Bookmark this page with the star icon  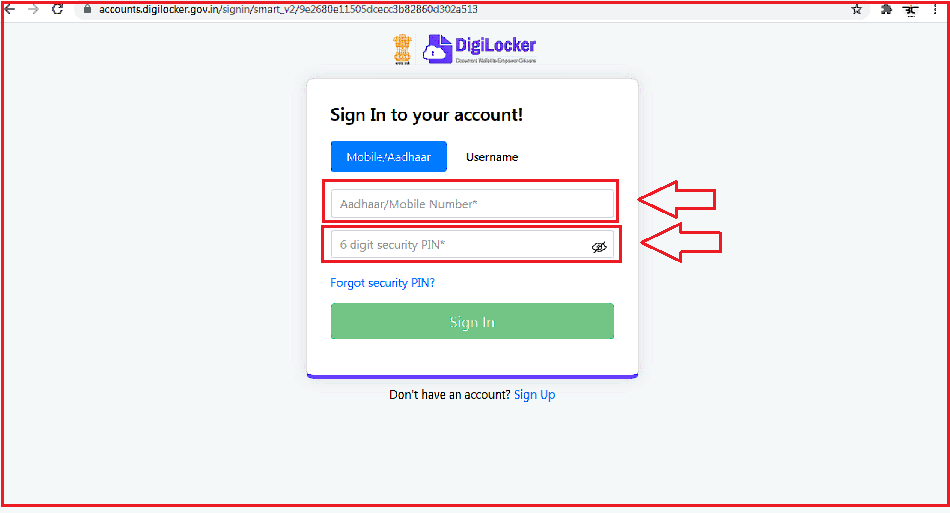click(856, 9)
